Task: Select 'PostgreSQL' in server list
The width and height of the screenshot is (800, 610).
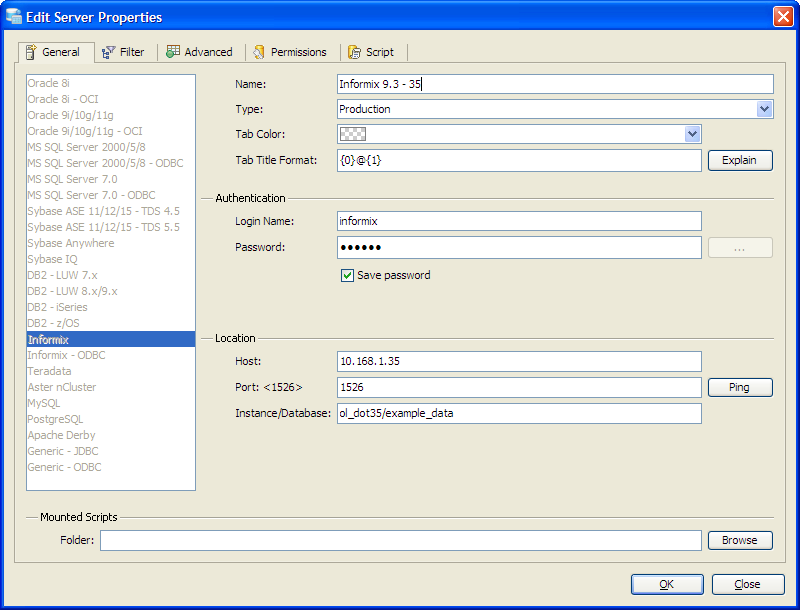Action: [111, 419]
